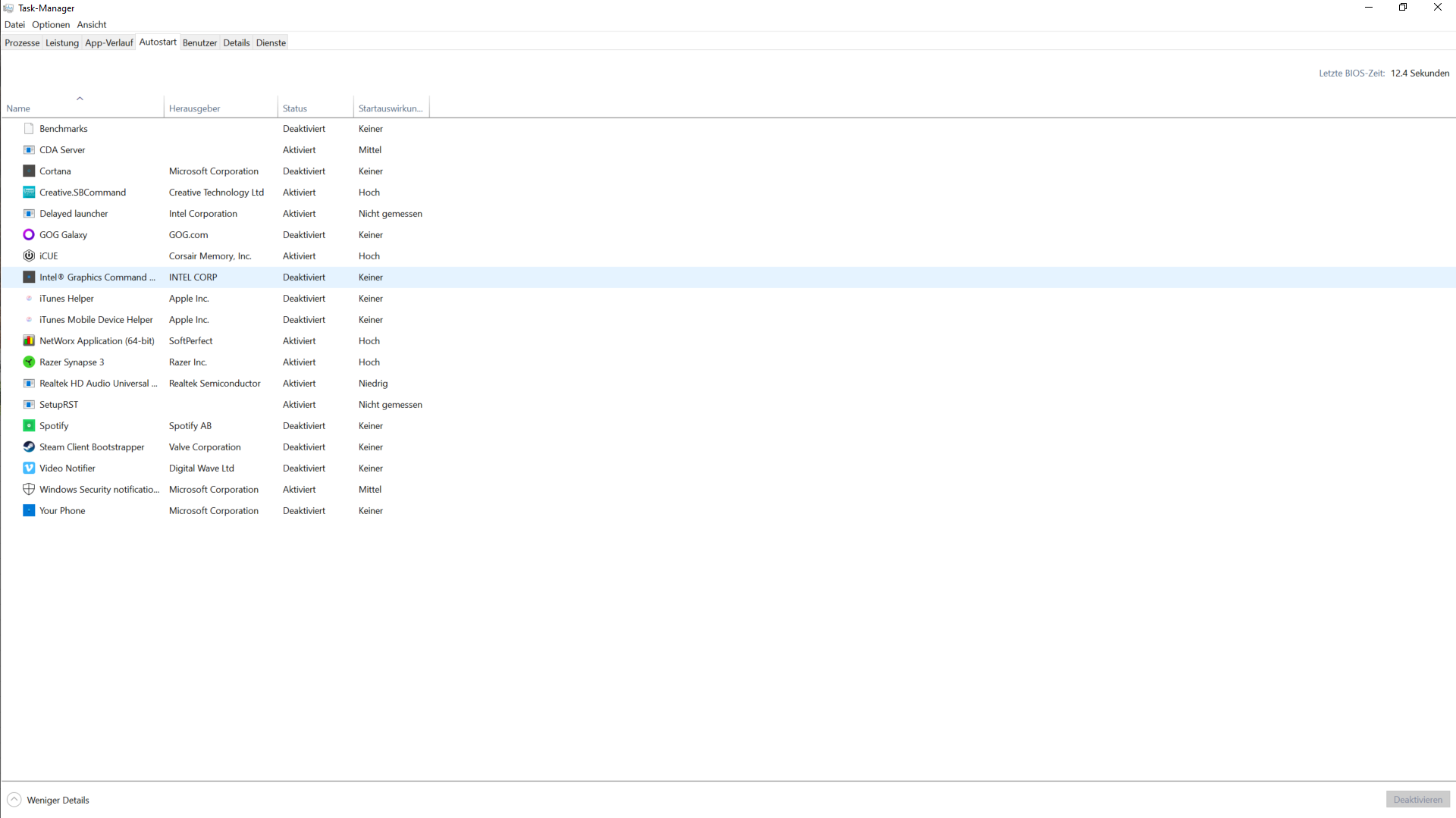Select the CDA Server entry

point(62,150)
